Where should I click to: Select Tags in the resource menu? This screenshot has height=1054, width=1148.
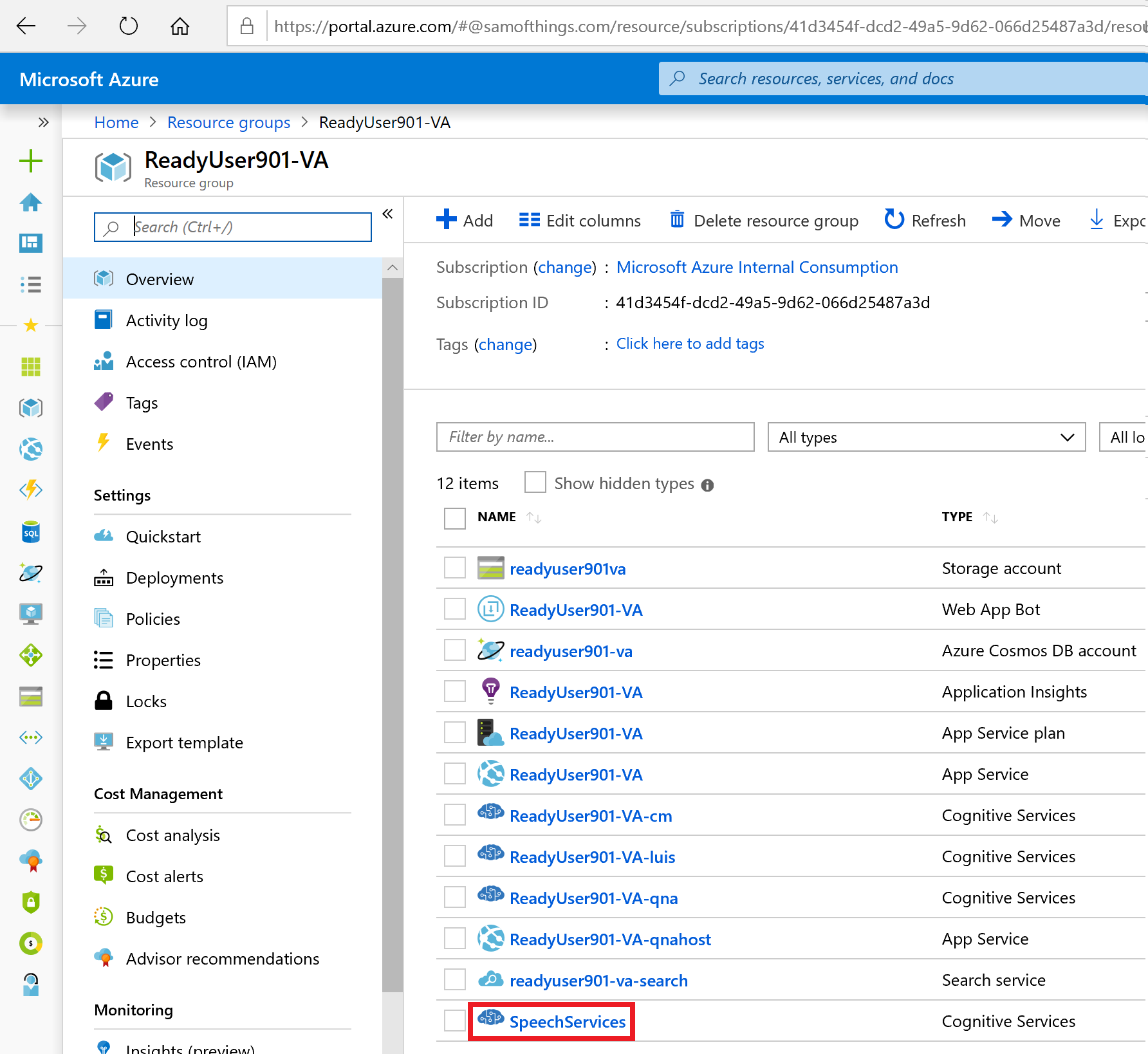(223, 402)
